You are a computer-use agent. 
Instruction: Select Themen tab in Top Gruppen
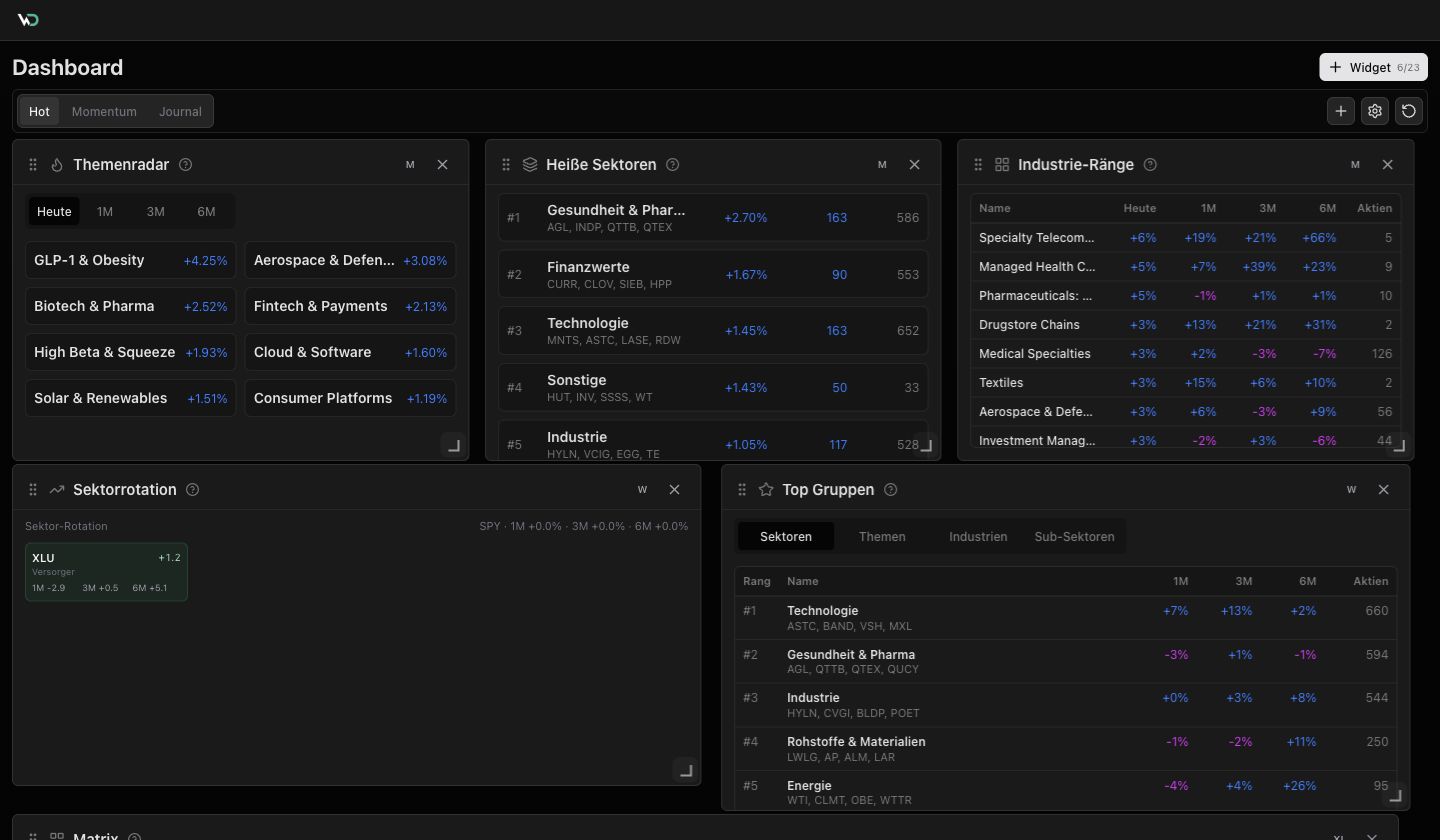882,536
